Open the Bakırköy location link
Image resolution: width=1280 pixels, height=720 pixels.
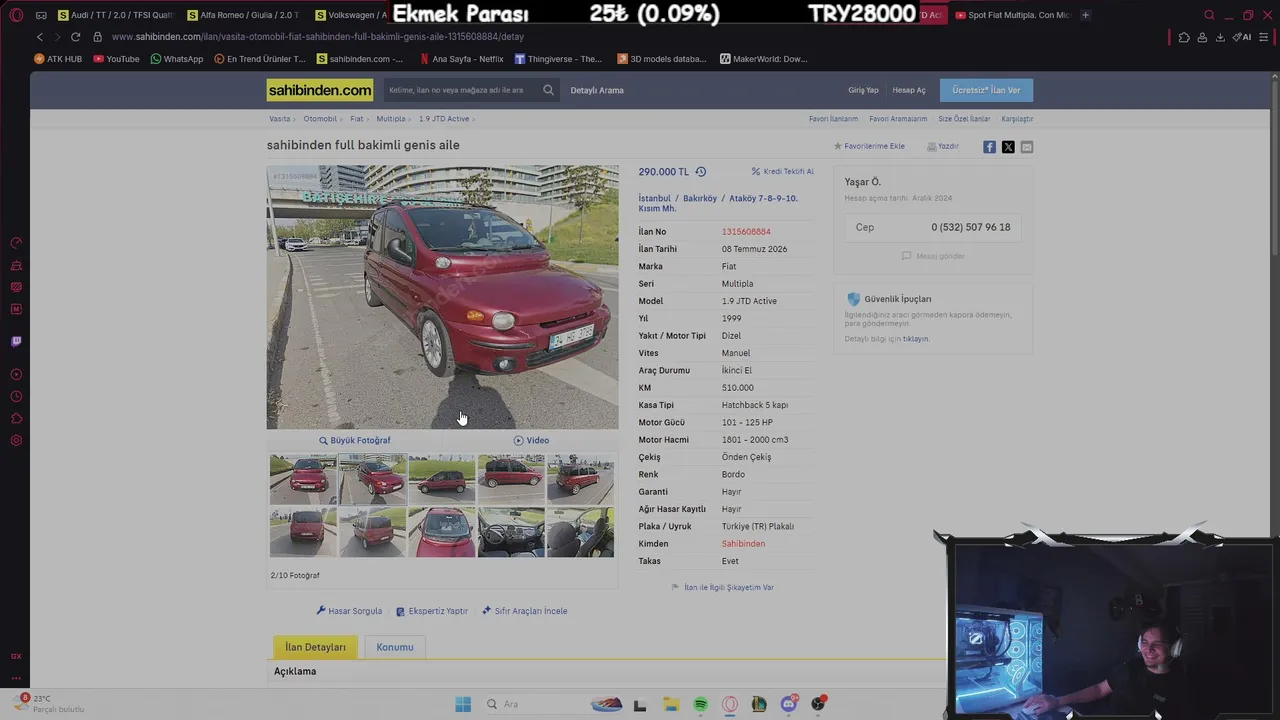click(x=700, y=198)
